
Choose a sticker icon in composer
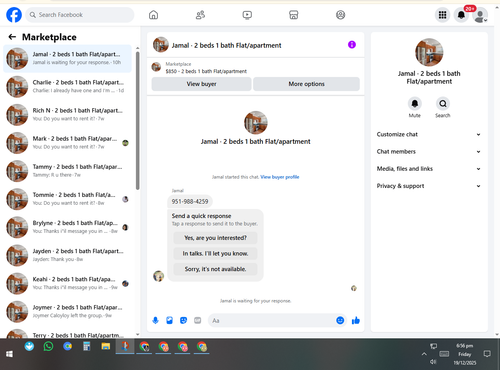click(x=183, y=320)
